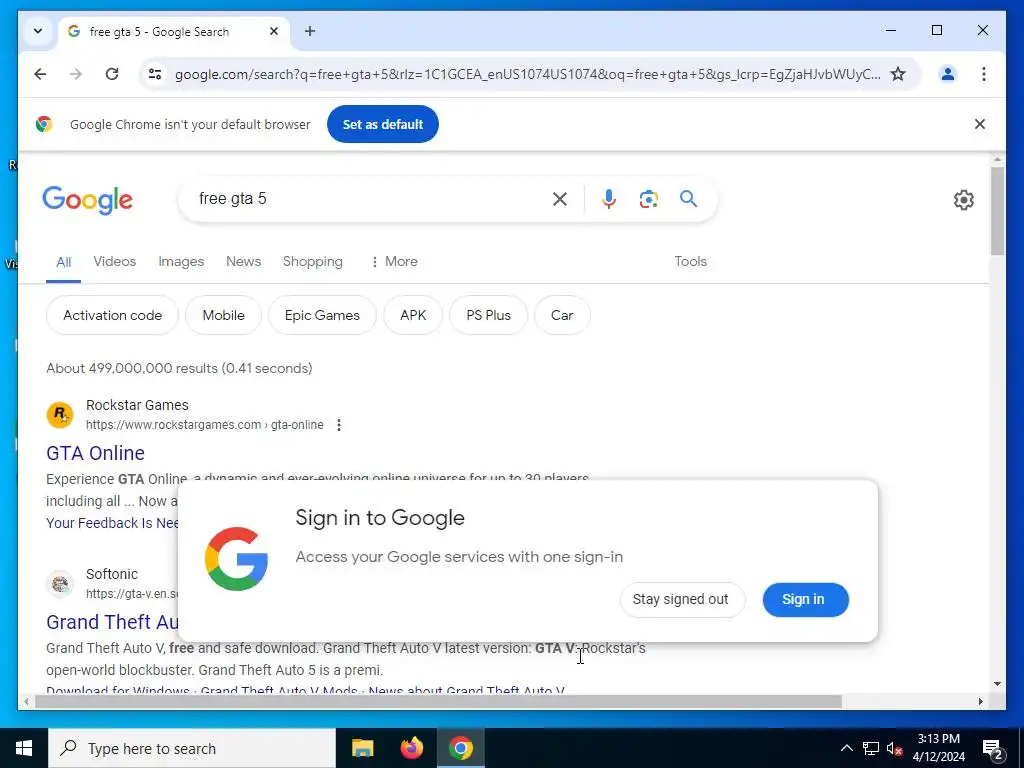Click the magnifying glass search icon
This screenshot has width=1024, height=768.
688,199
